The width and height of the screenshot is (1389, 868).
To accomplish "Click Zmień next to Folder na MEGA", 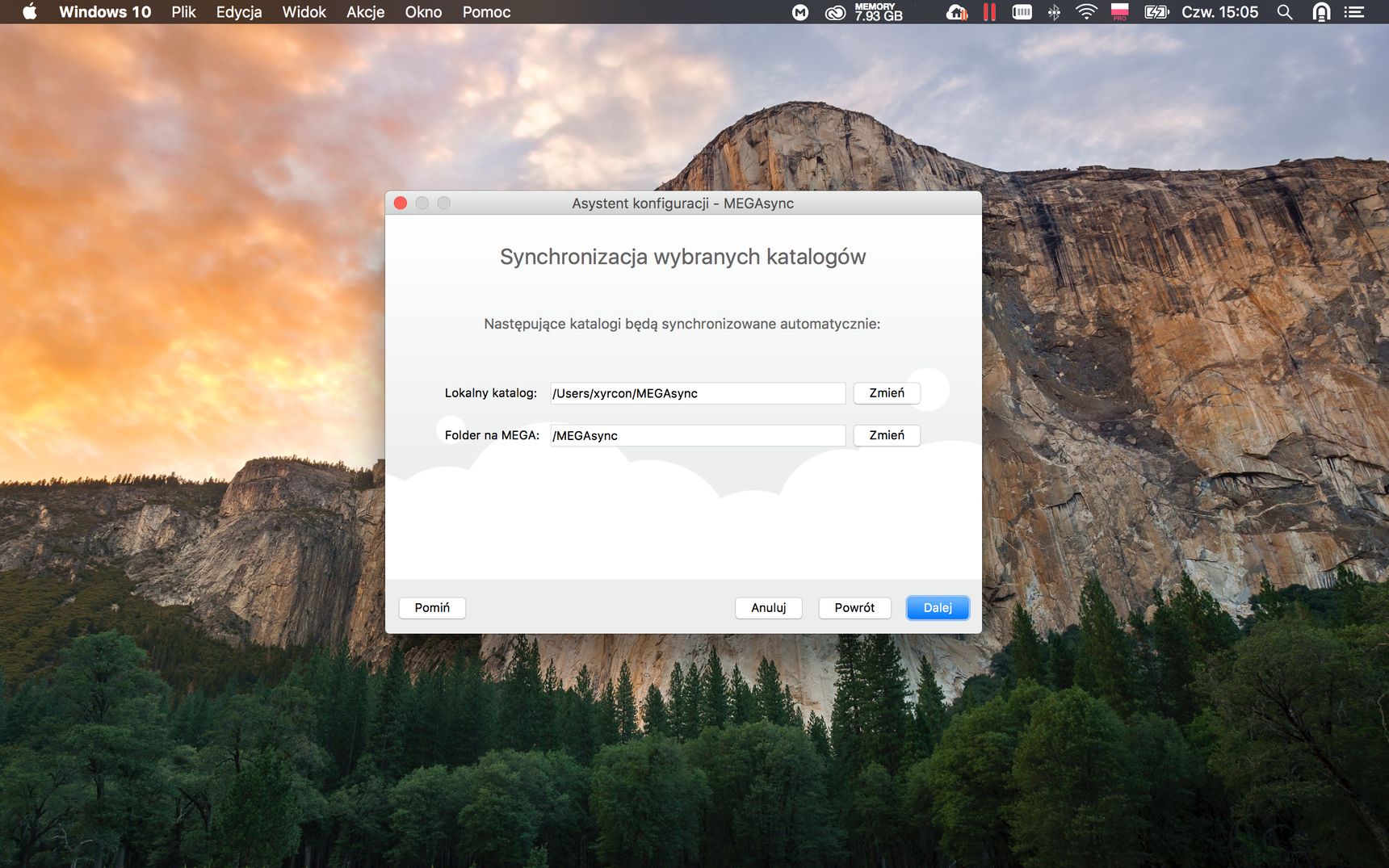I will click(887, 434).
